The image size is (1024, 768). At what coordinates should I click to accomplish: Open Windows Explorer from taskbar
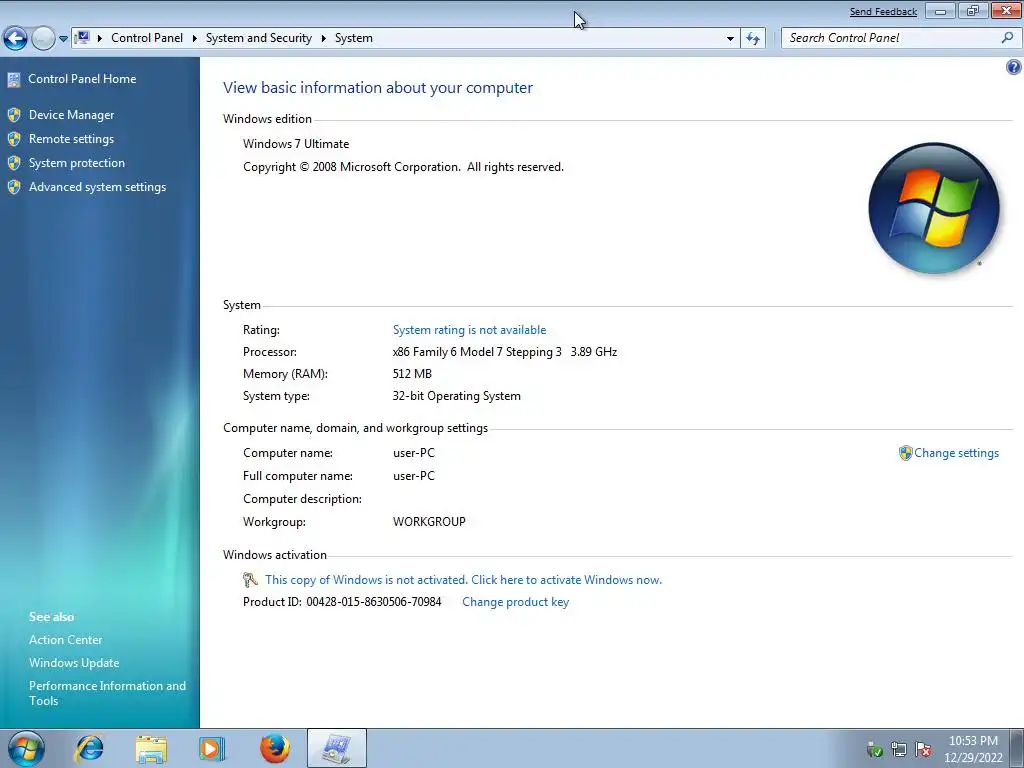click(151, 748)
